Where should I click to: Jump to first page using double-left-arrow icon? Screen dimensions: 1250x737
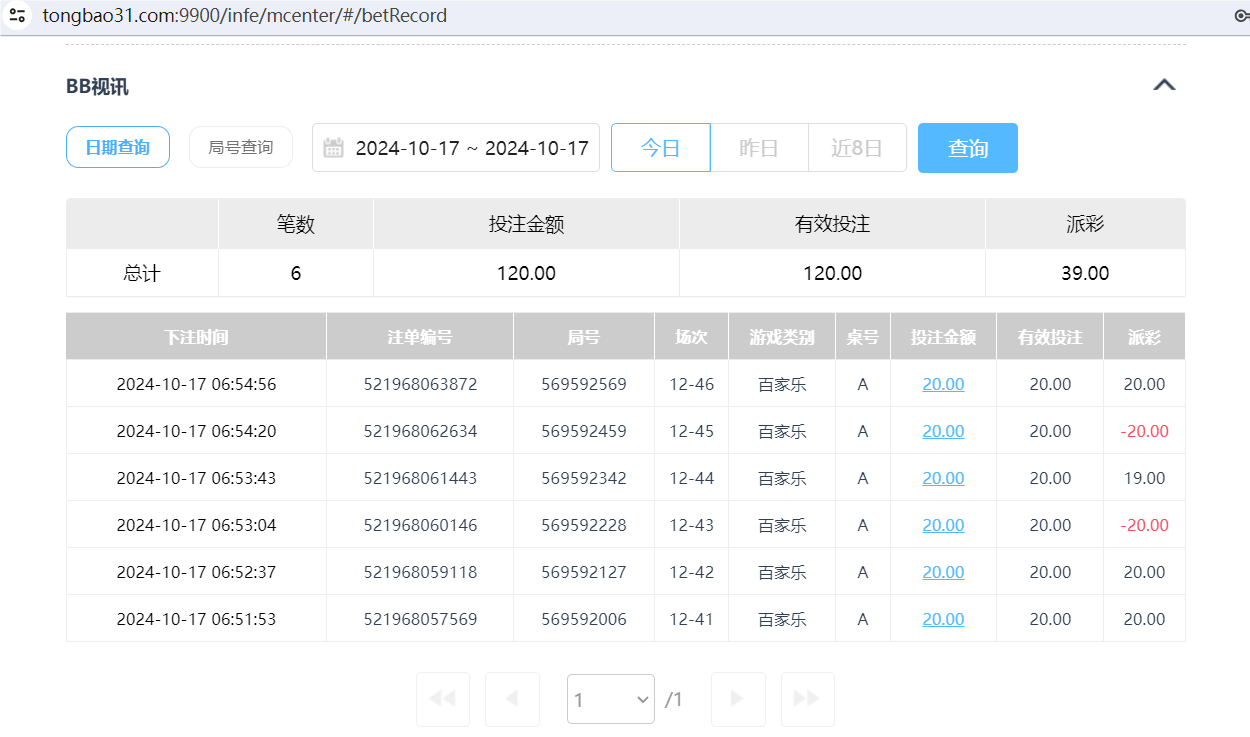click(x=442, y=699)
